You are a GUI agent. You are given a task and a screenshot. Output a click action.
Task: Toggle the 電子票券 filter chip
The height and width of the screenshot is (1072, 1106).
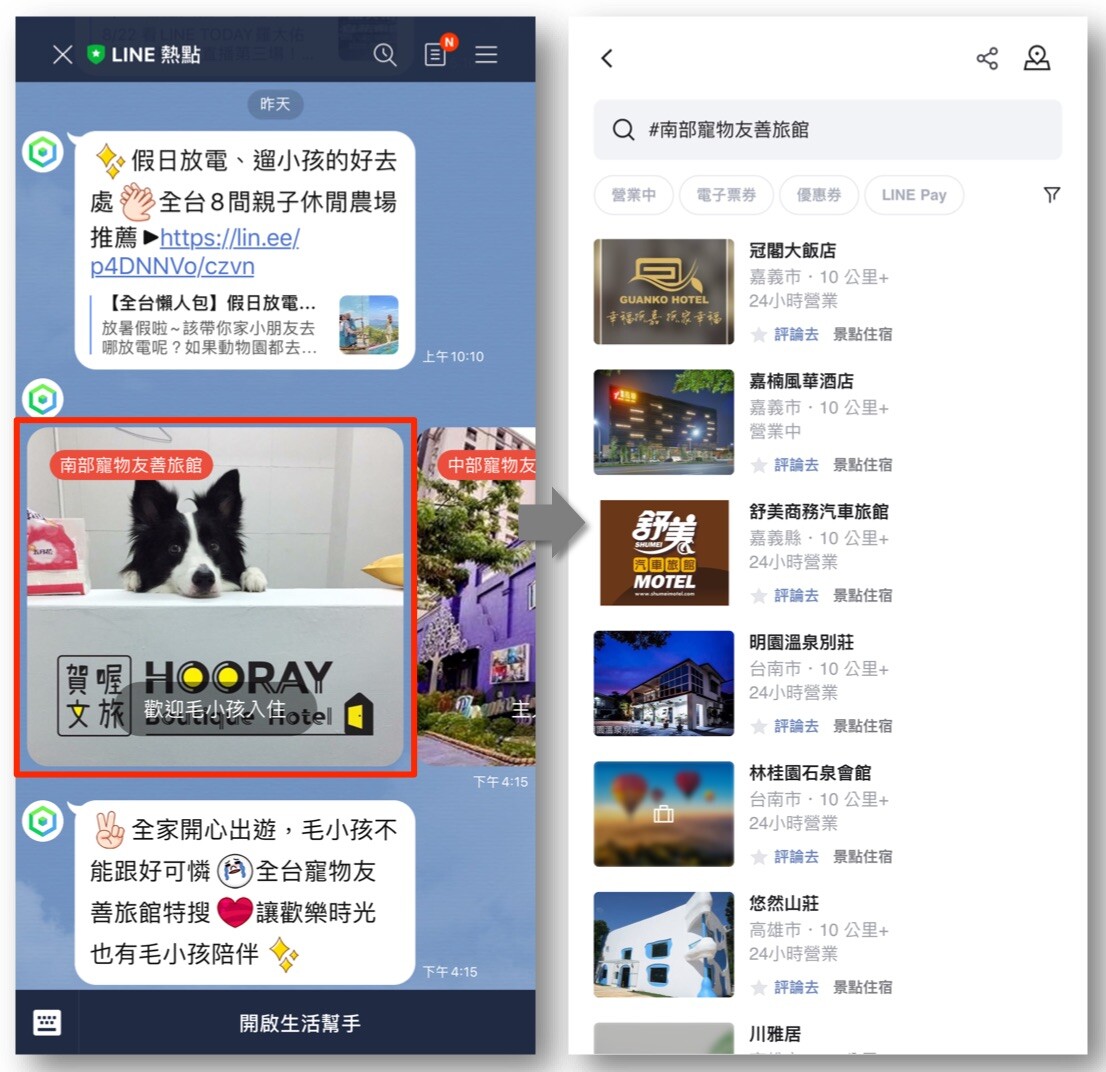coord(726,195)
